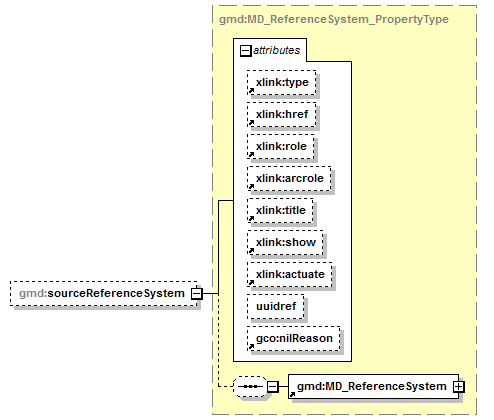Click the gmd:sourceReferenceSystem element box
Image resolution: width=494 pixels, height=420 pixels.
coord(104,294)
